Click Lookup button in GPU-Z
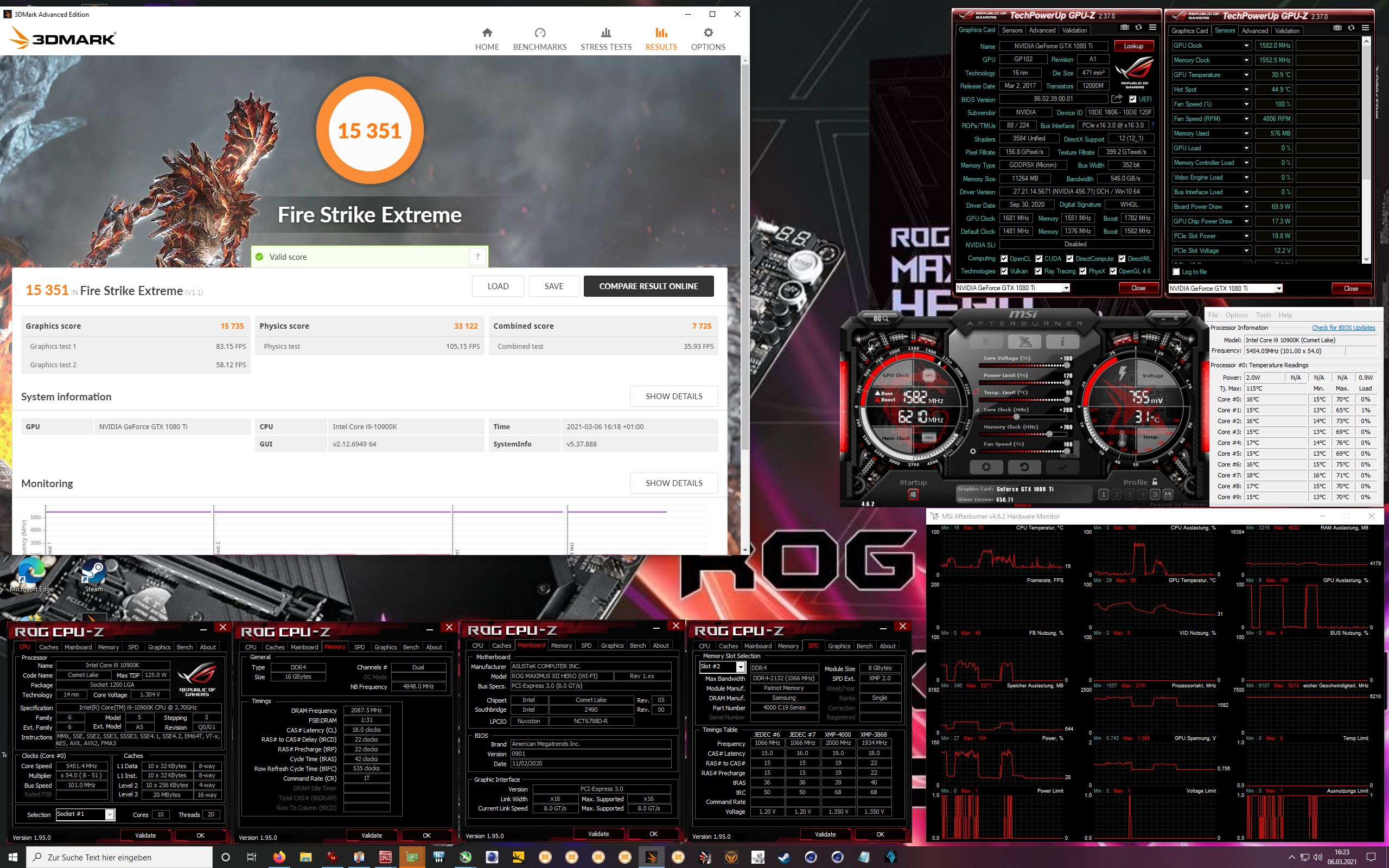Viewport: 1389px width, 868px height. click(1133, 46)
